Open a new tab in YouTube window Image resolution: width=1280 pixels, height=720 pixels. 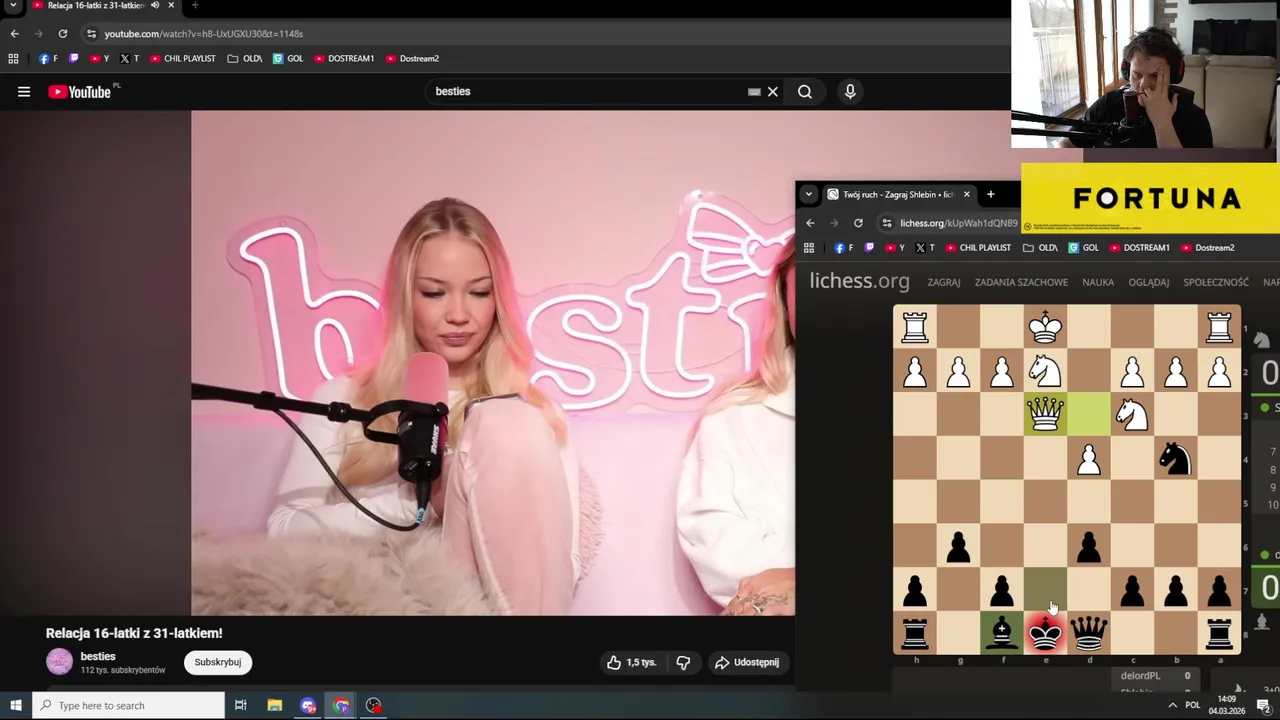pyautogui.click(x=195, y=5)
